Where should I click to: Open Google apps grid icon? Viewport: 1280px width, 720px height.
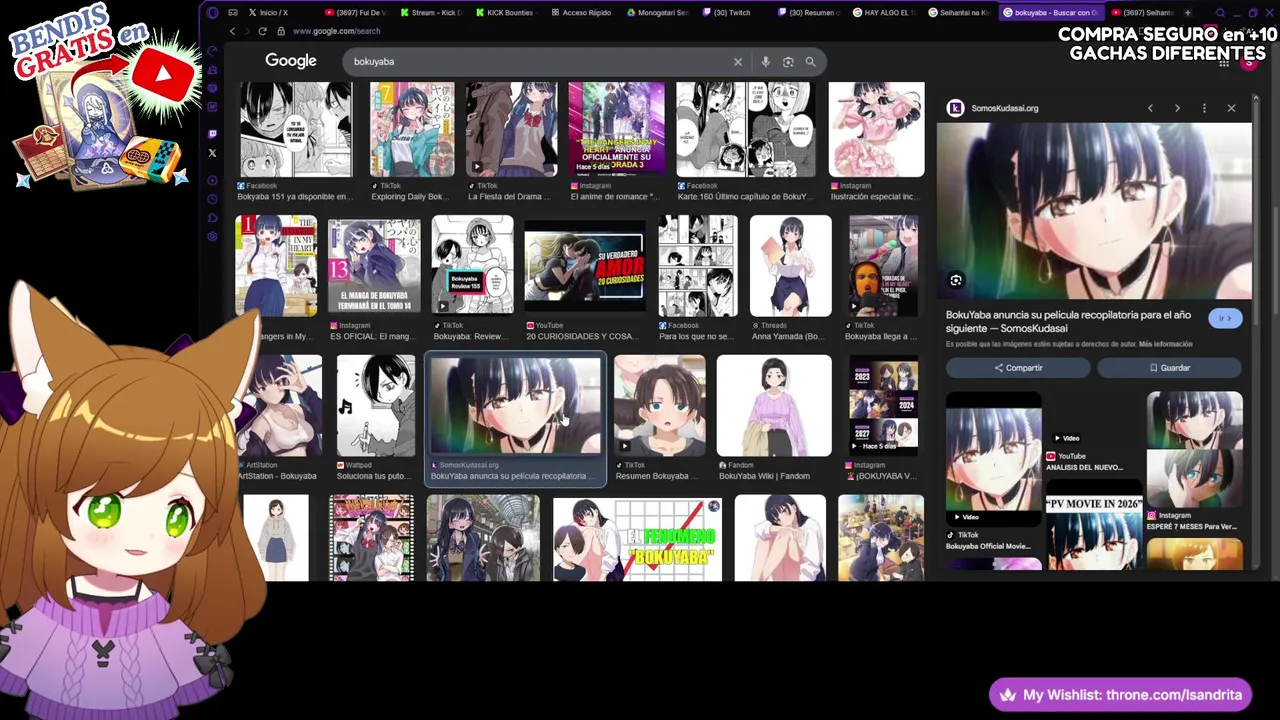[x=1224, y=63]
